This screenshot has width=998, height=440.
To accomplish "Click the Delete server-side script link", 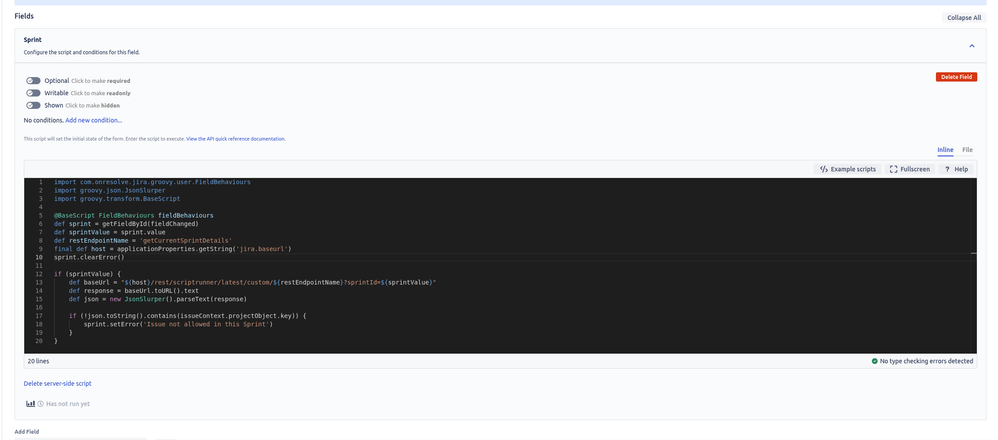I will tap(57, 384).
